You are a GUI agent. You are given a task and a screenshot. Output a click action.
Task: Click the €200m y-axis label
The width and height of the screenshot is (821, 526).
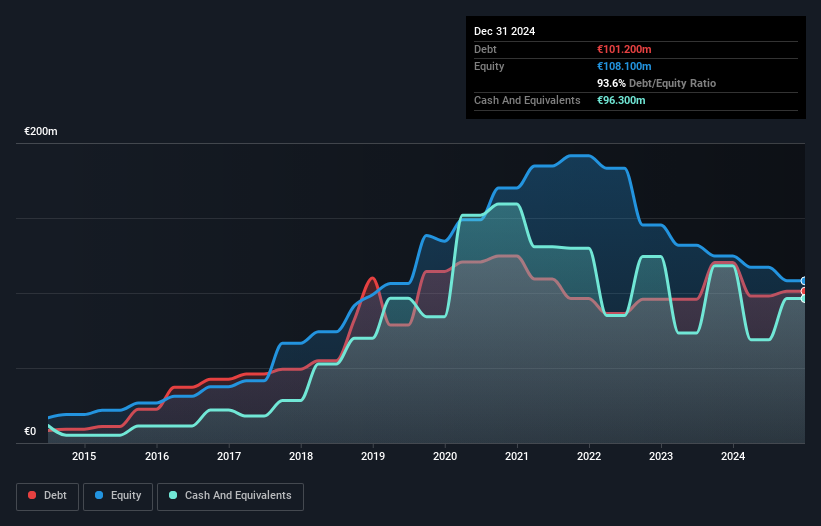pyautogui.click(x=41, y=131)
